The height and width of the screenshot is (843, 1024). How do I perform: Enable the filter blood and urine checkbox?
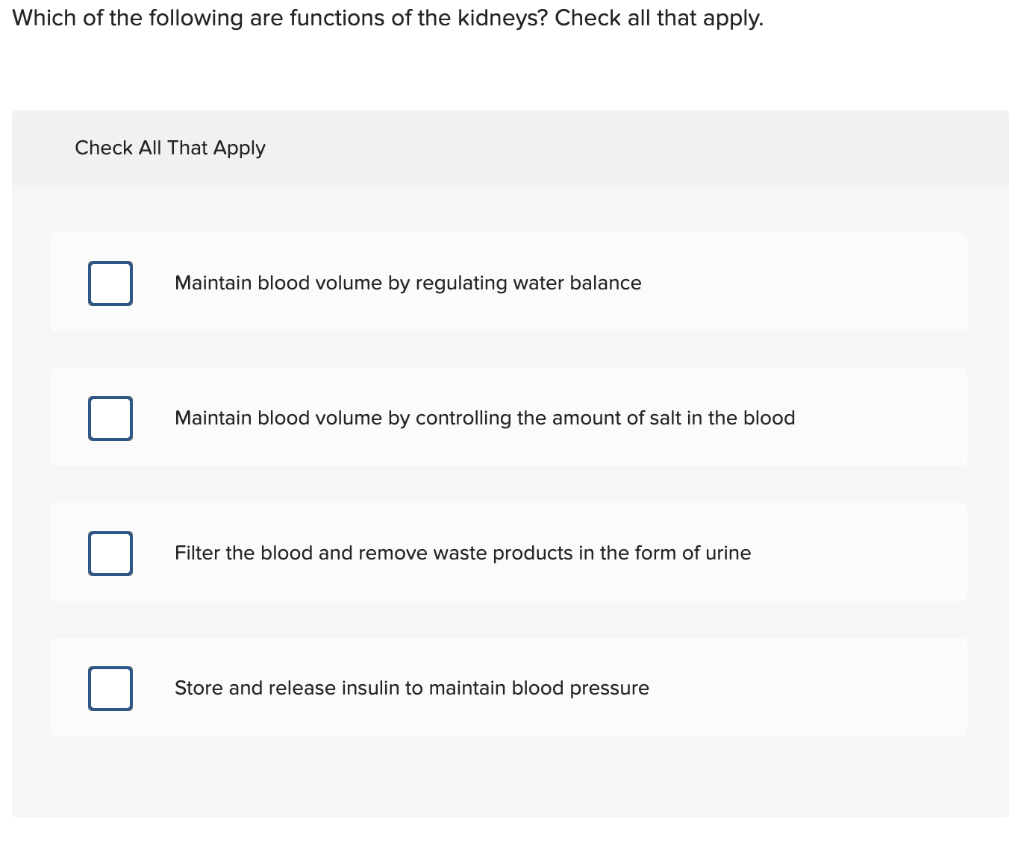pyautogui.click(x=110, y=553)
